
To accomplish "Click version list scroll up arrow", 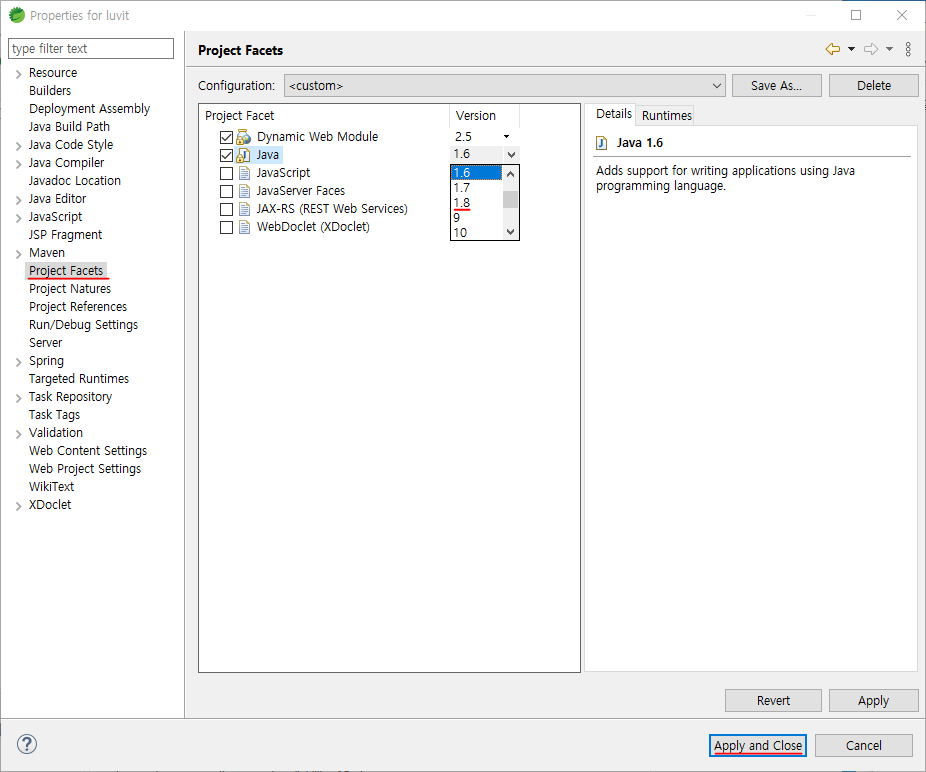I will click(511, 174).
